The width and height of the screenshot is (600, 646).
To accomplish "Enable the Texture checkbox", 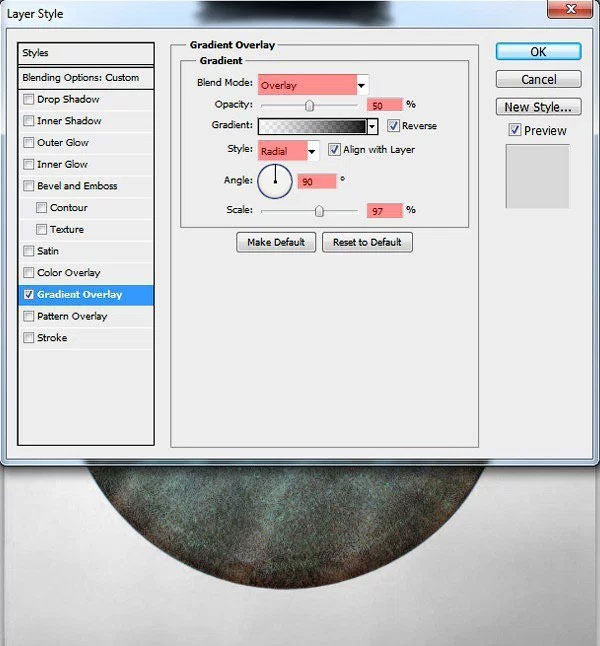I will click(x=41, y=229).
